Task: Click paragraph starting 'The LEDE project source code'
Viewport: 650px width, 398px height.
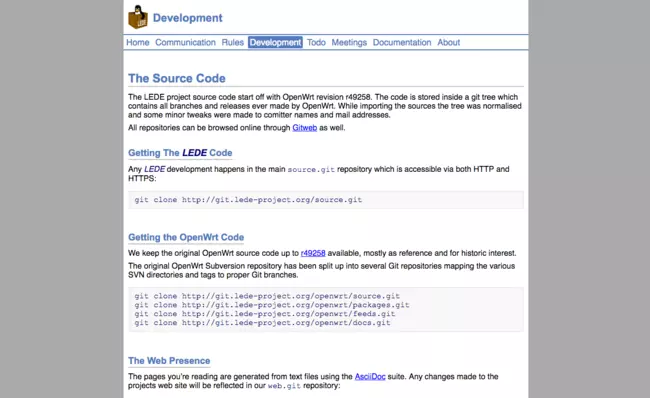Action: click(x=325, y=106)
